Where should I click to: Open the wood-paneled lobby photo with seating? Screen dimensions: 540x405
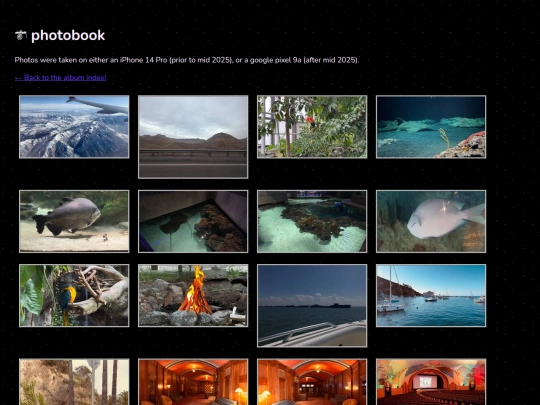click(193, 382)
